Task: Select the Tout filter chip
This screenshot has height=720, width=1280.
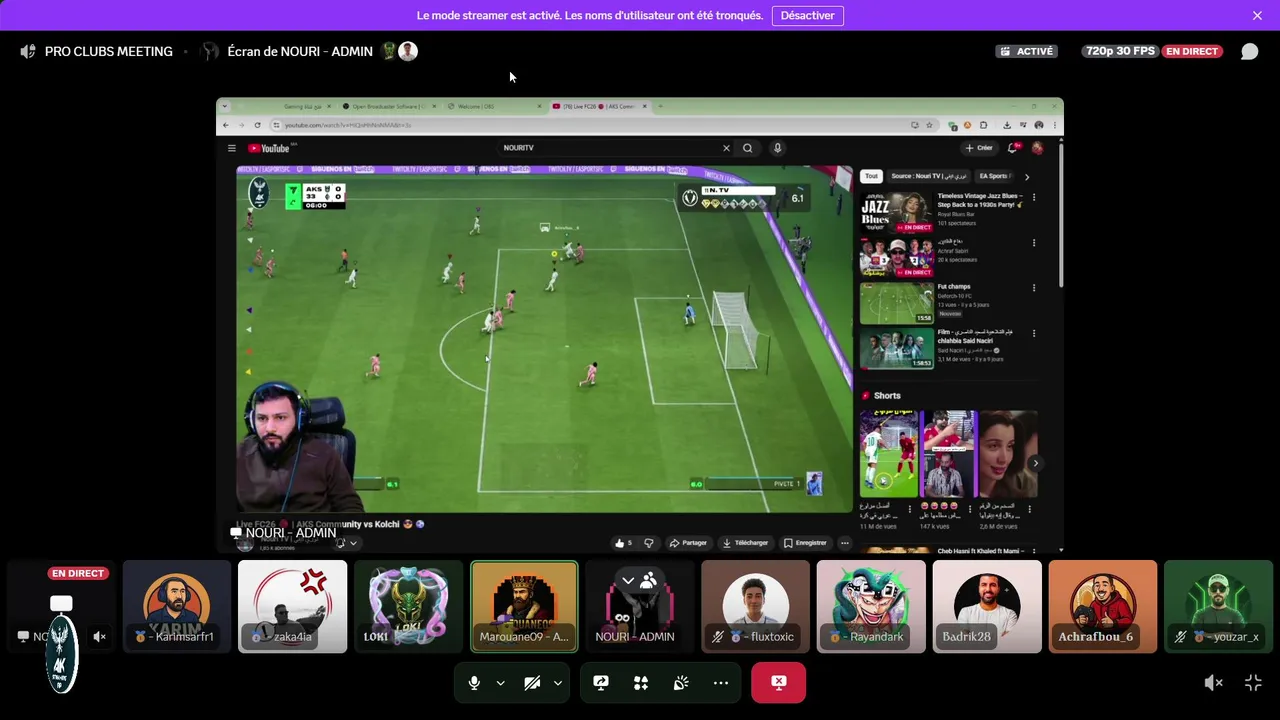Action: point(871,176)
